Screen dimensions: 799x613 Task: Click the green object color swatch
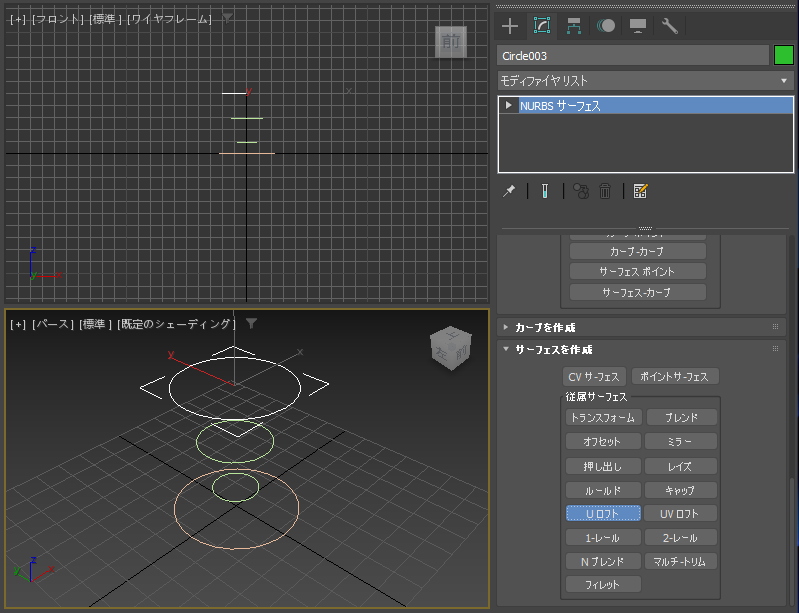(784, 55)
